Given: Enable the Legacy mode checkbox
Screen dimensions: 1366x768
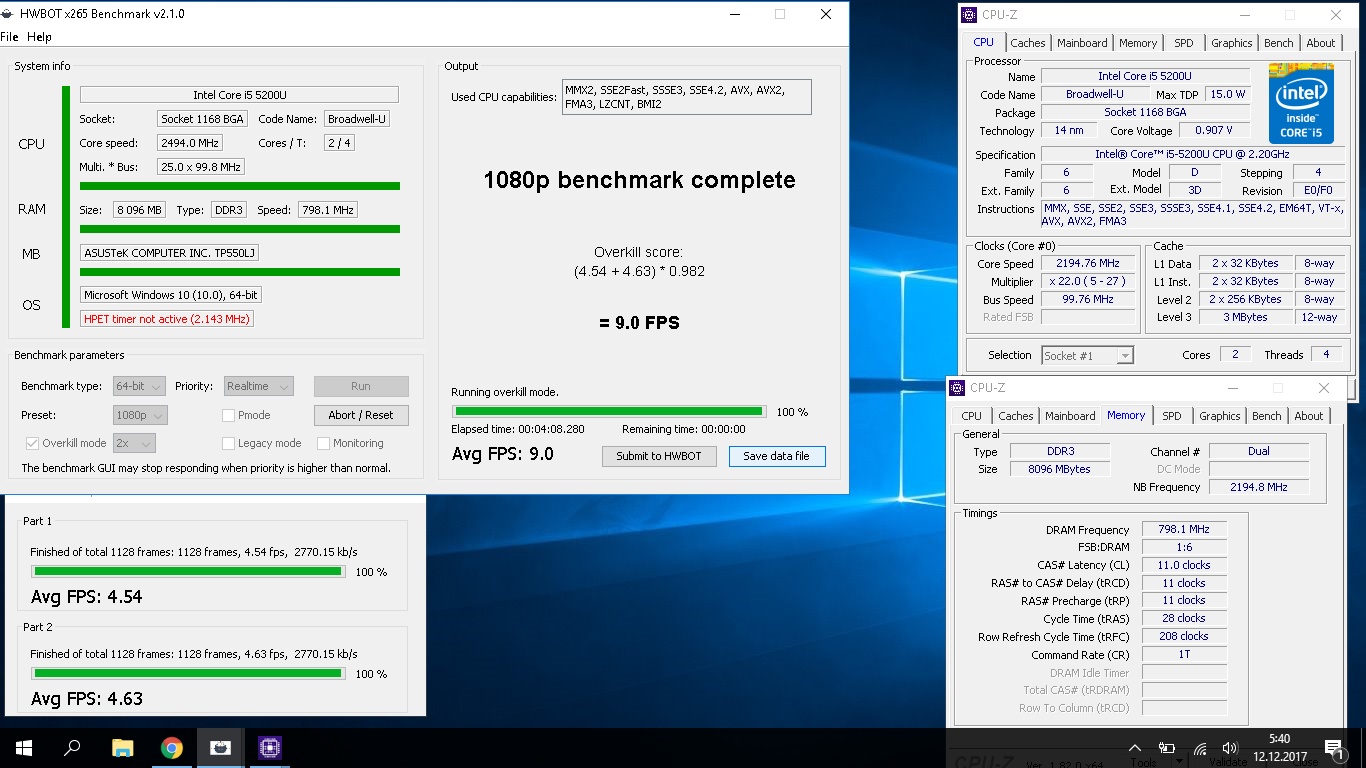Looking at the screenshot, I should tap(228, 443).
